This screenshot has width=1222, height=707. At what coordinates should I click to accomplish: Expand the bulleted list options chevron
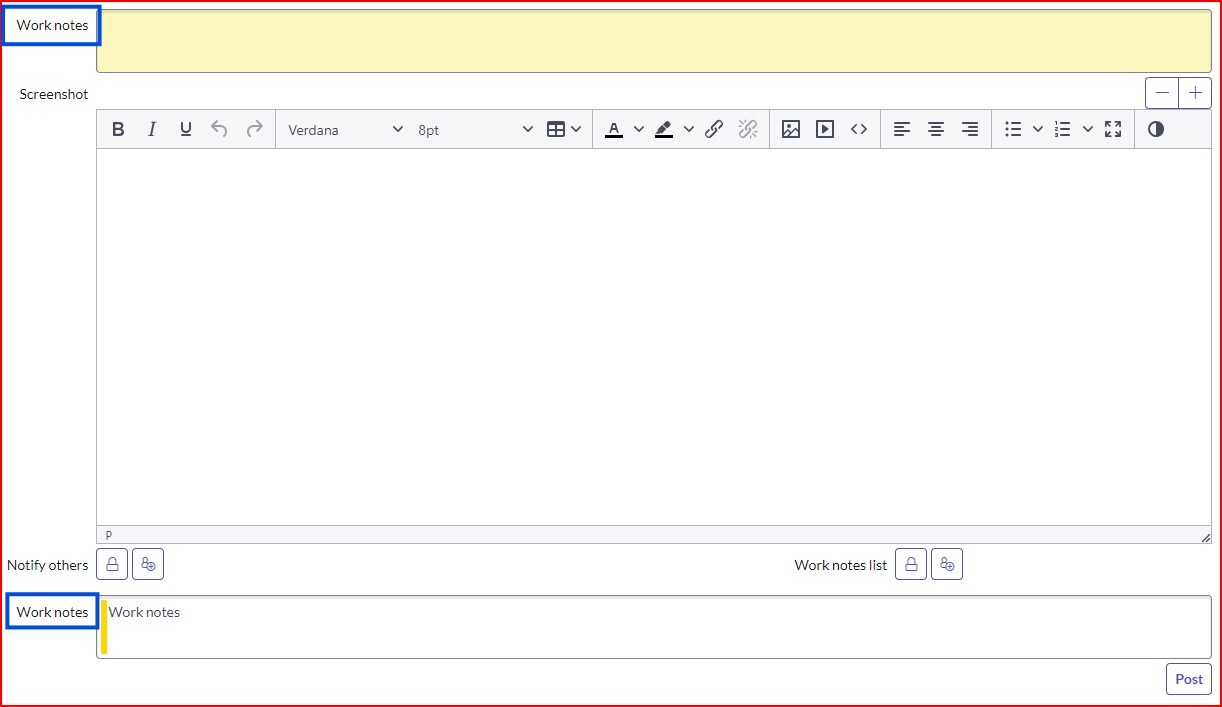[x=1038, y=129]
